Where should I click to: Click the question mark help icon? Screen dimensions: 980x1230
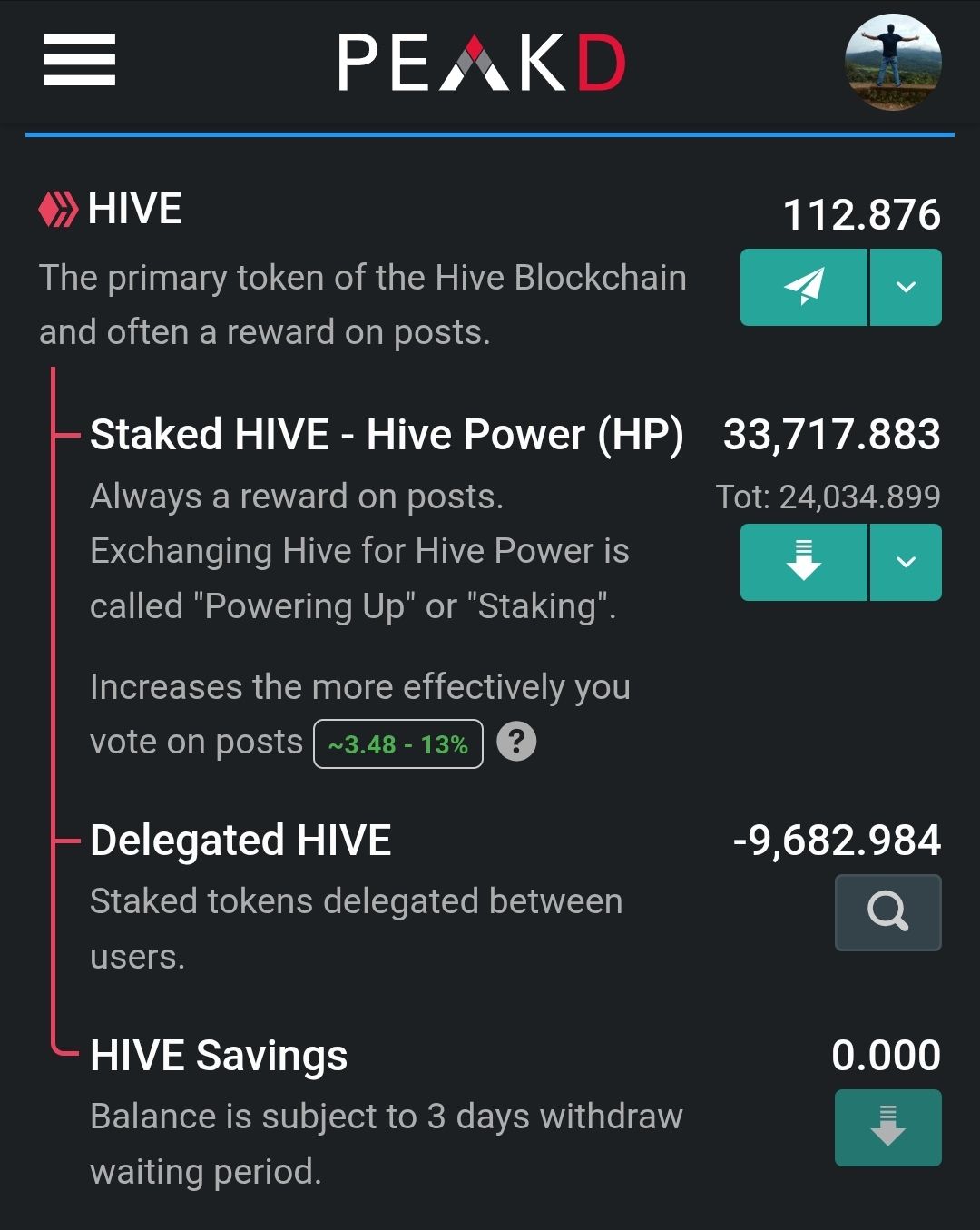pyautogui.click(x=517, y=742)
